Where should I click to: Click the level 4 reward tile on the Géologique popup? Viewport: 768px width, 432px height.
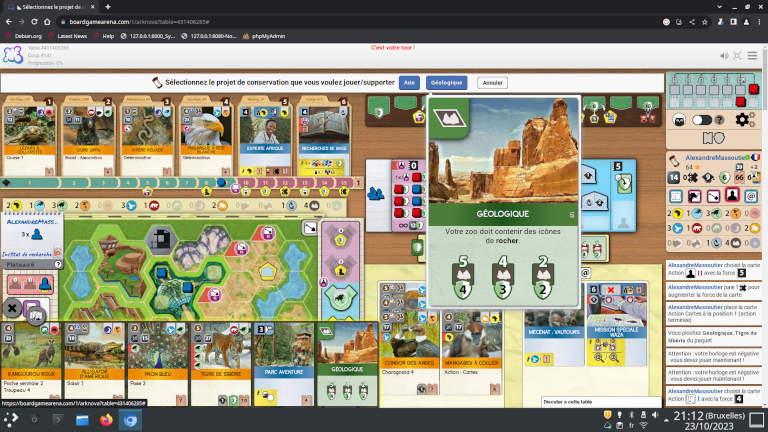coord(503,277)
